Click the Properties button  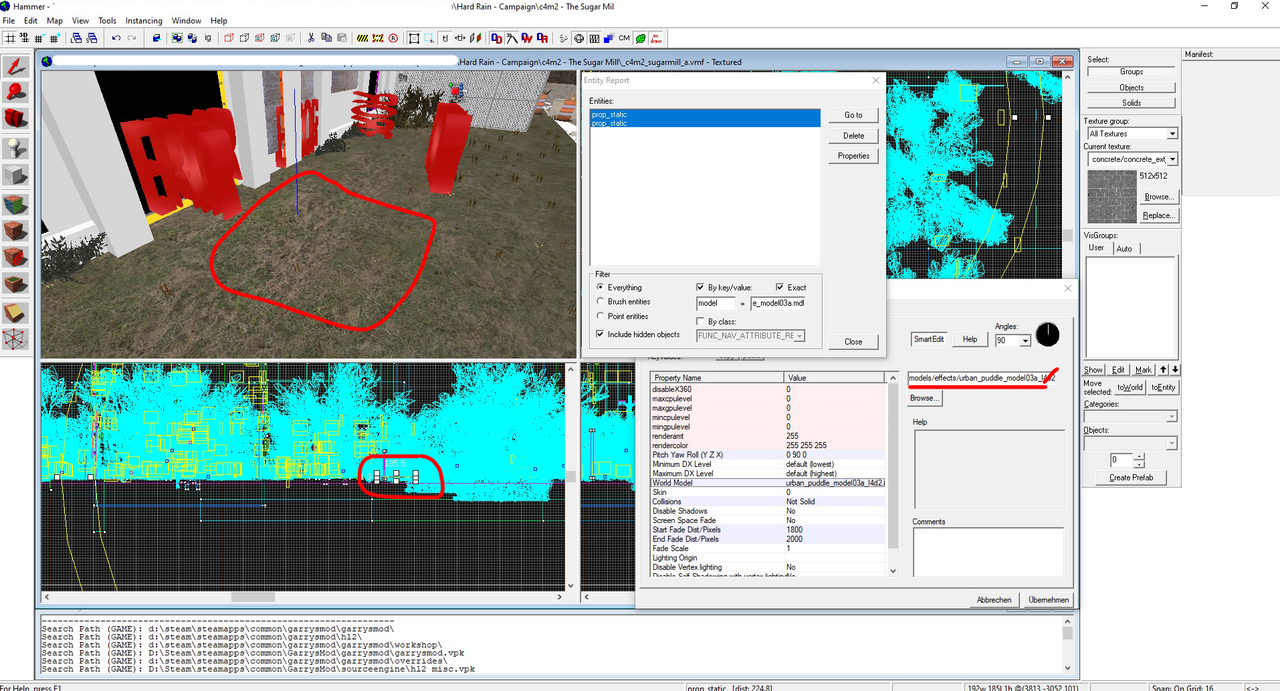tap(853, 156)
